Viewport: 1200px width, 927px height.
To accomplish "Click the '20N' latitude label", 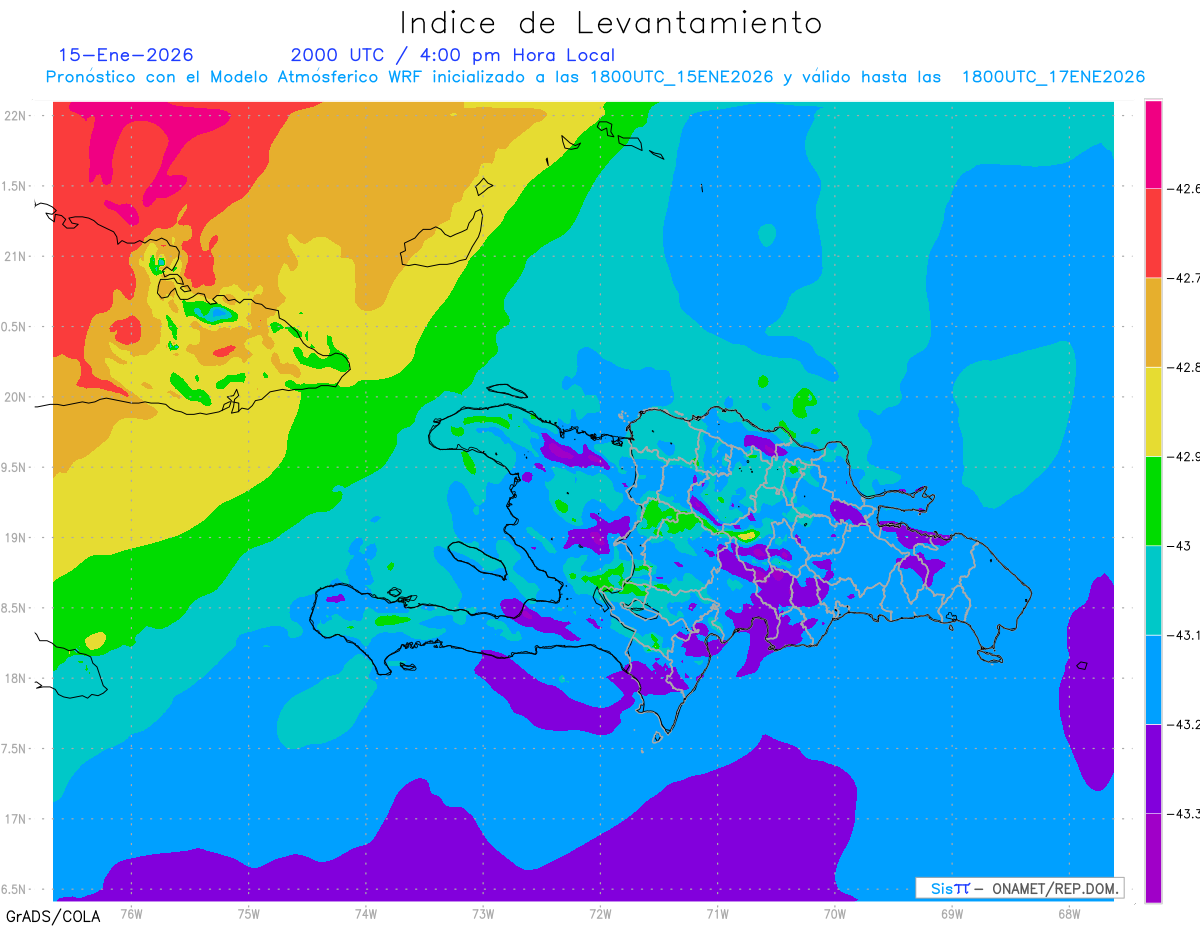I will [17, 397].
